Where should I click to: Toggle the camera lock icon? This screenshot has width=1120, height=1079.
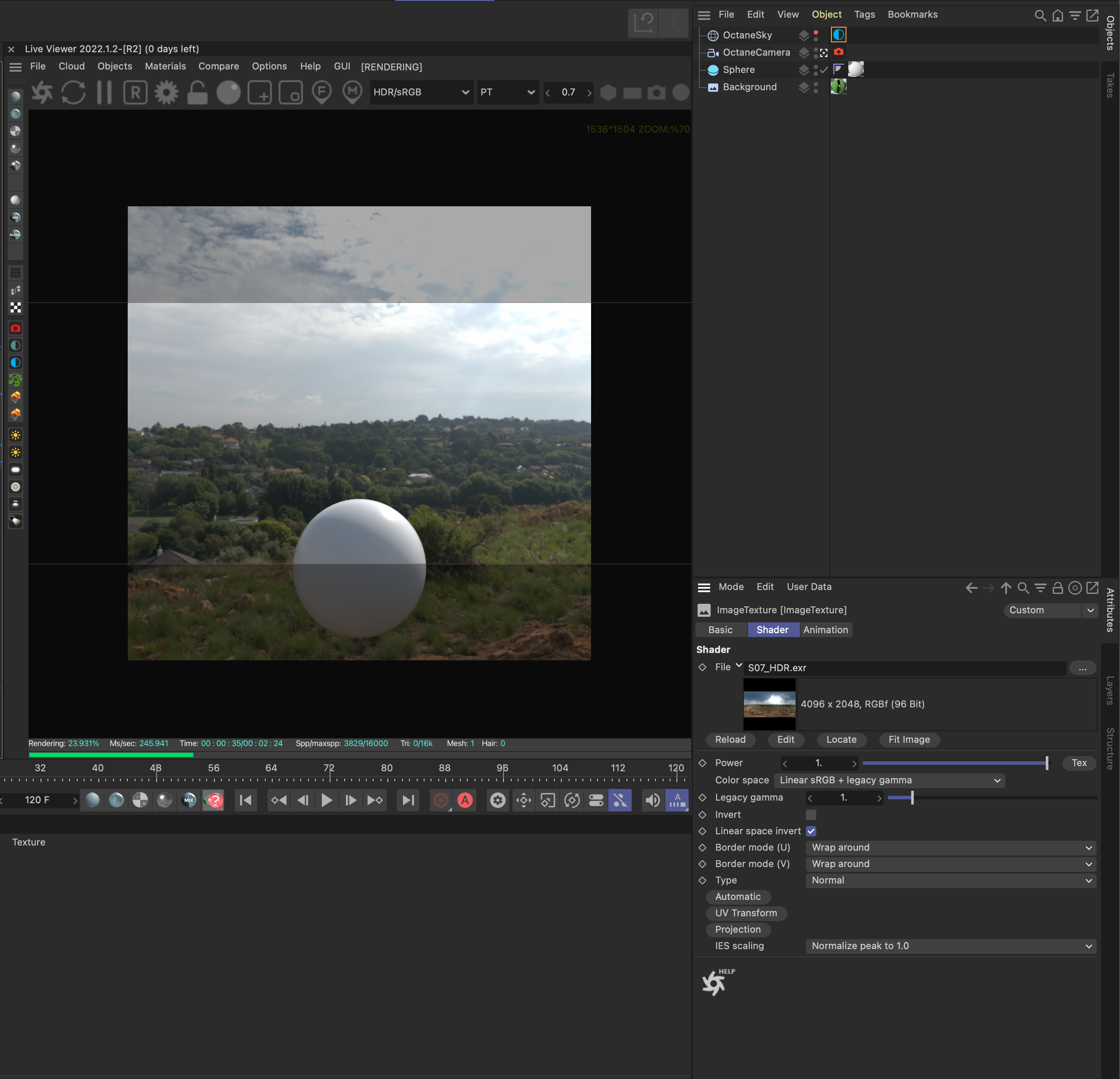coord(197,92)
